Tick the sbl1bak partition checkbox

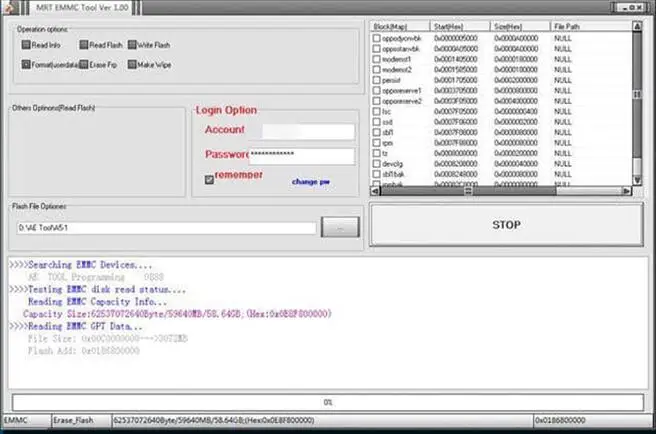point(377,174)
